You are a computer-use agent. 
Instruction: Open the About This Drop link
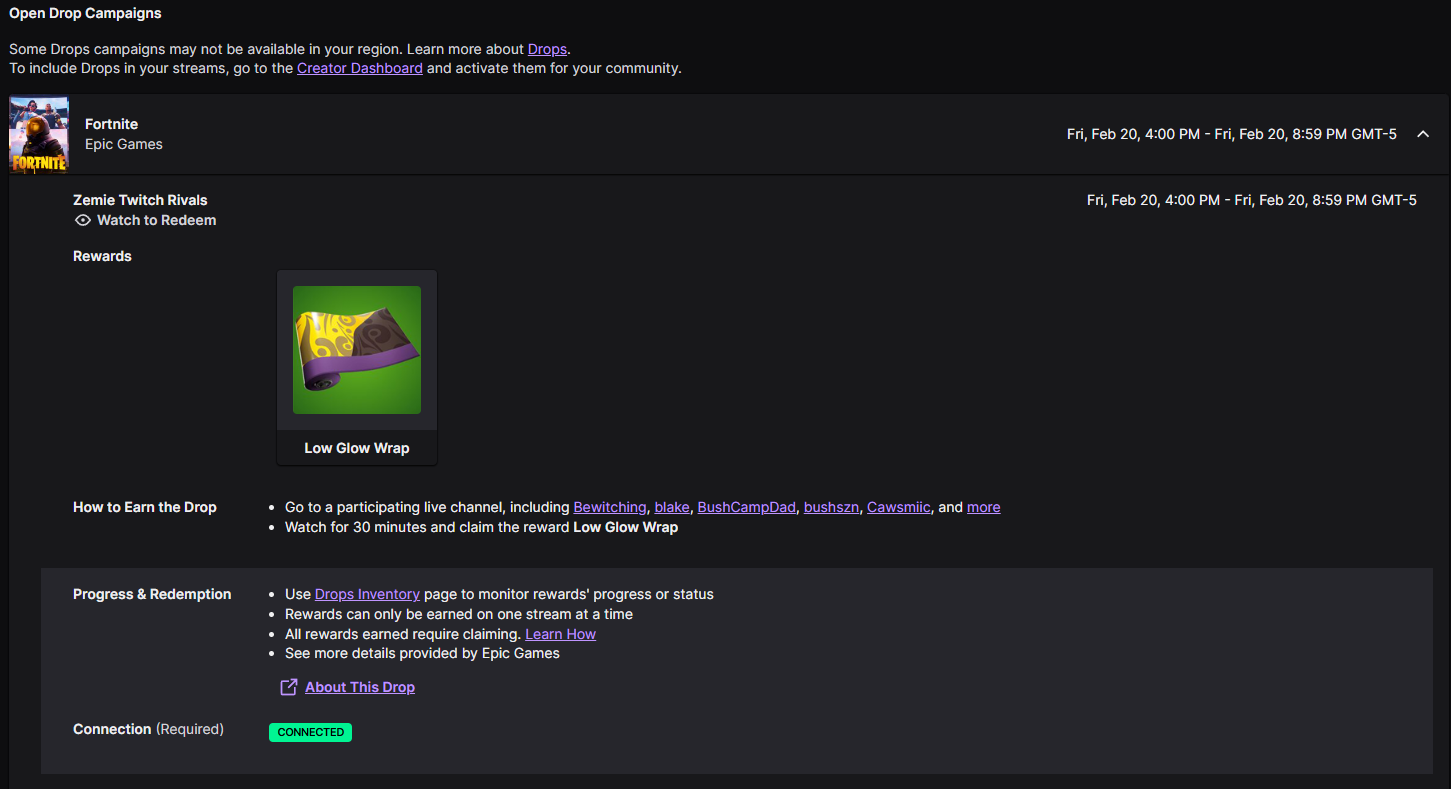tap(360, 687)
